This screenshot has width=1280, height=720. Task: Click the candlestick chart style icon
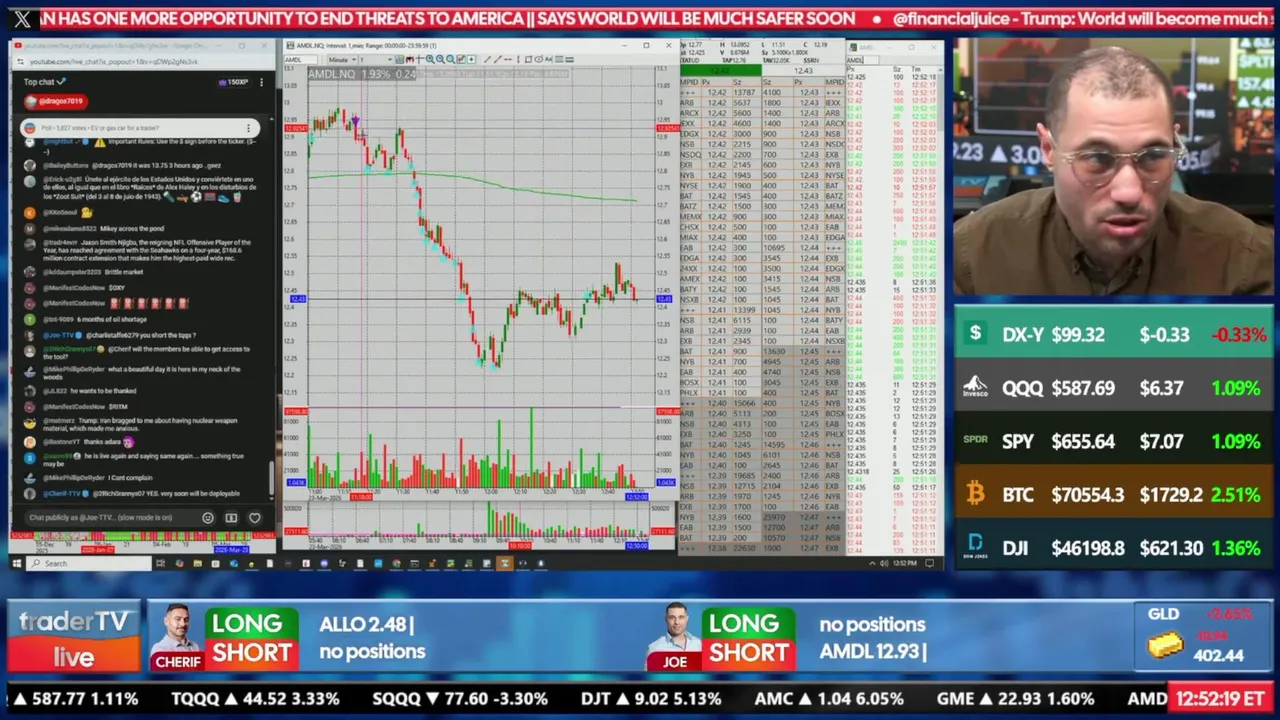[409, 59]
